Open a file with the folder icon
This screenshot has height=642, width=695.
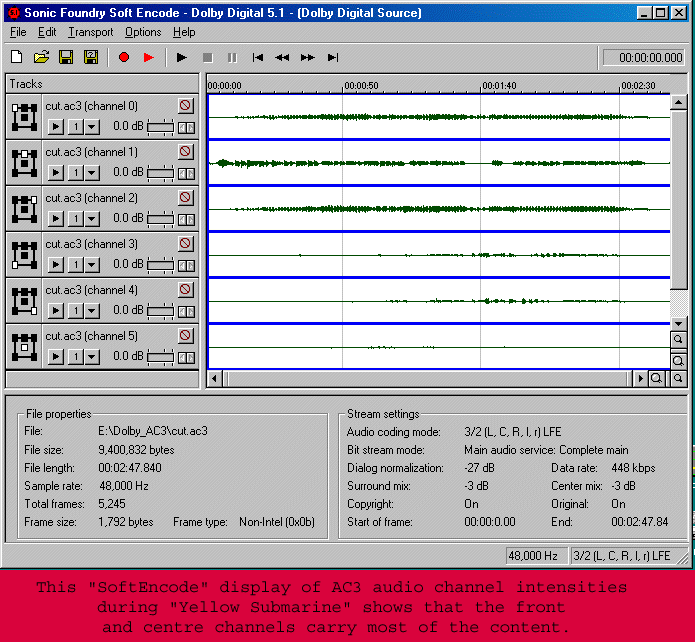tap(42, 58)
